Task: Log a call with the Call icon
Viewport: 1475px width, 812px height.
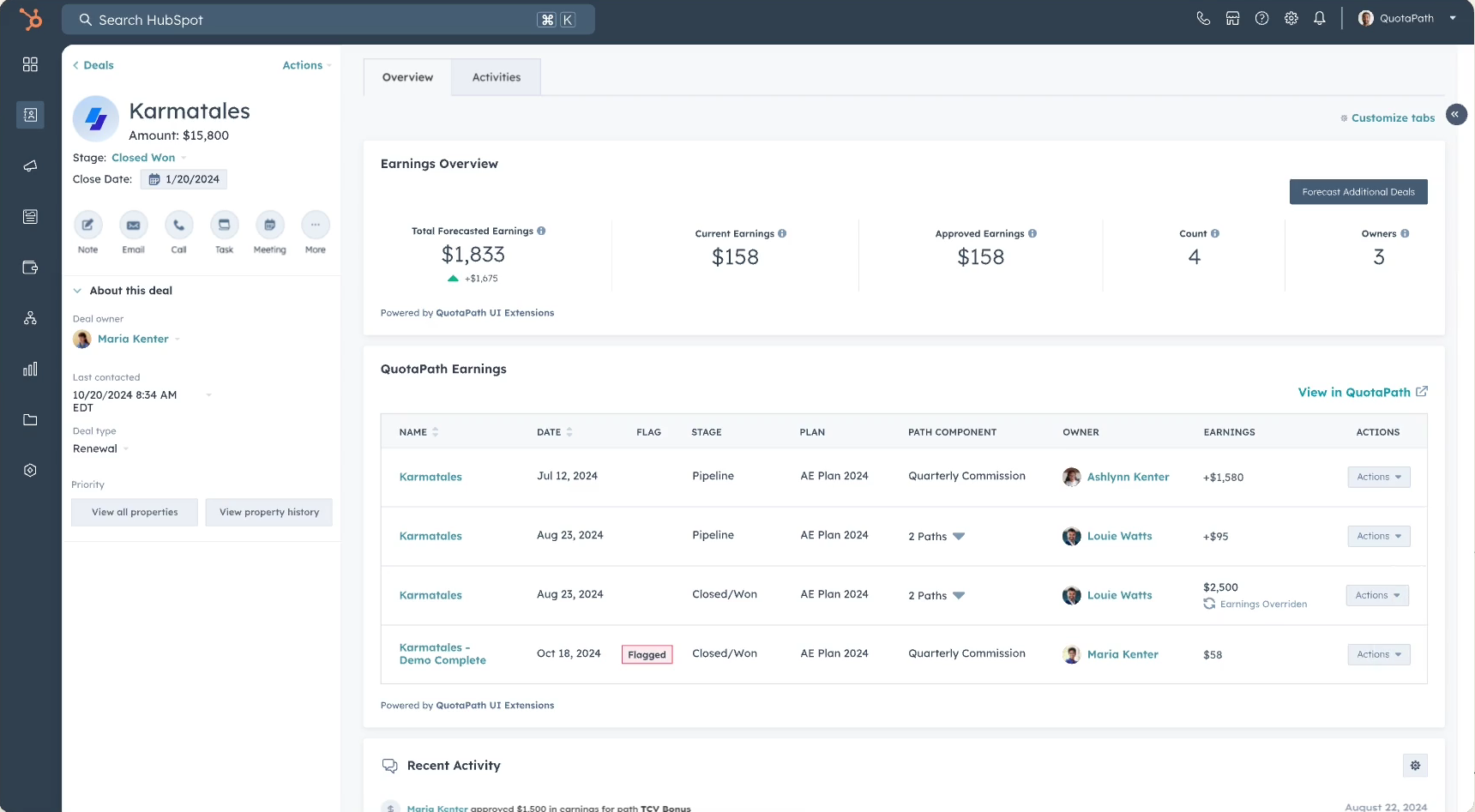Action: pos(178,225)
